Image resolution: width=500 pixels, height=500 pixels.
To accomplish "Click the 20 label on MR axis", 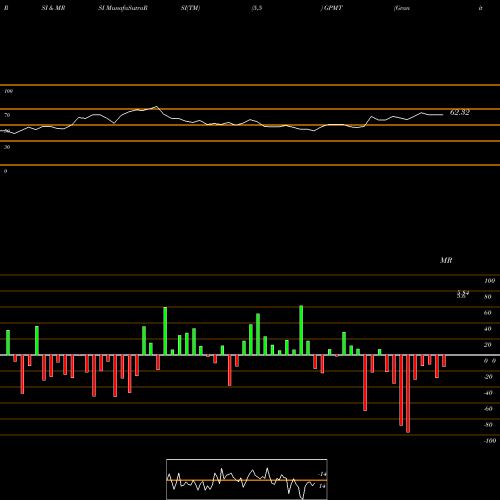I will (488, 345).
